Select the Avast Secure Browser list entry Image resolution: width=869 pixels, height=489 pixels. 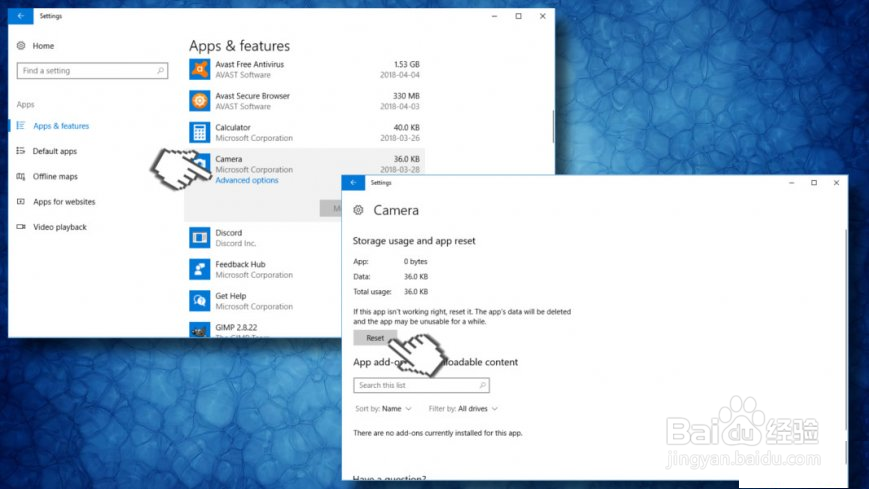[304, 101]
